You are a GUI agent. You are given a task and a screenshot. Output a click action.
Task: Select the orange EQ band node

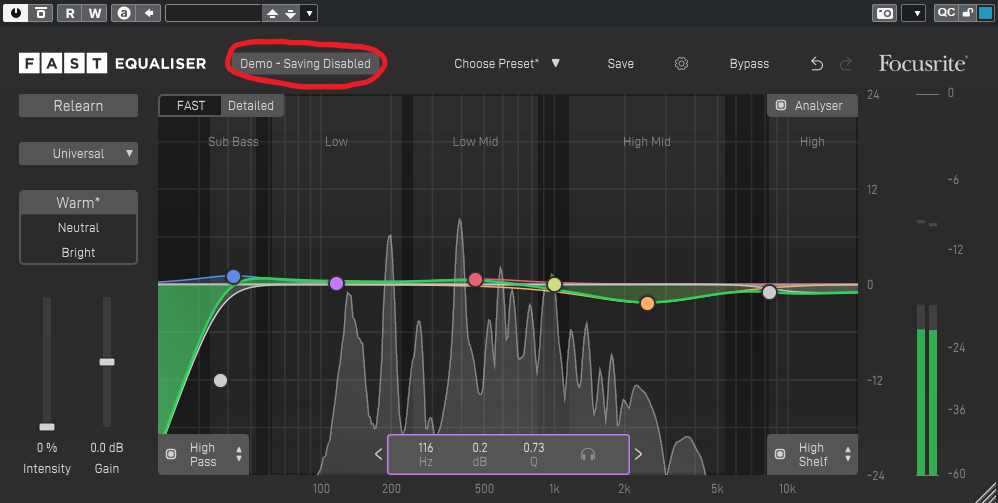[x=647, y=303]
